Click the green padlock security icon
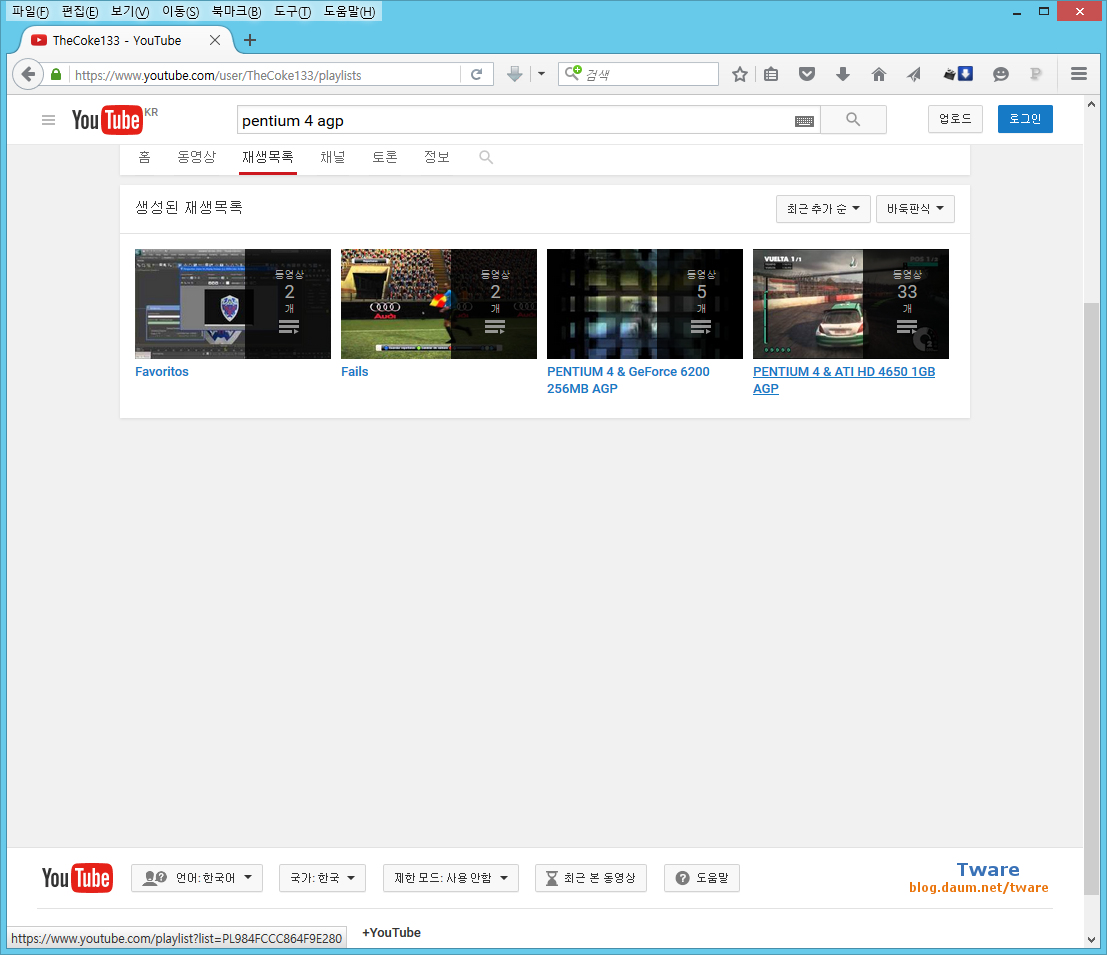Screen dimensions: 1107x955 56,74
